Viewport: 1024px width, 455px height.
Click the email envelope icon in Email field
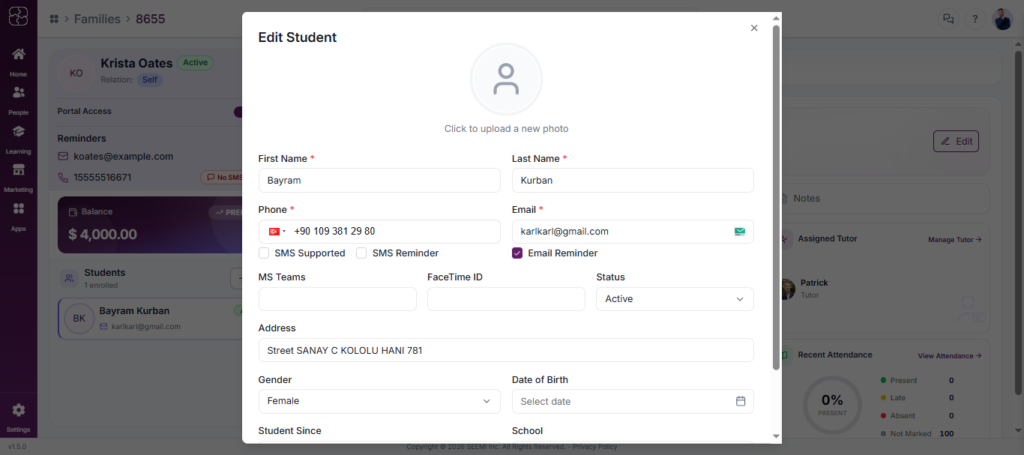coord(740,231)
